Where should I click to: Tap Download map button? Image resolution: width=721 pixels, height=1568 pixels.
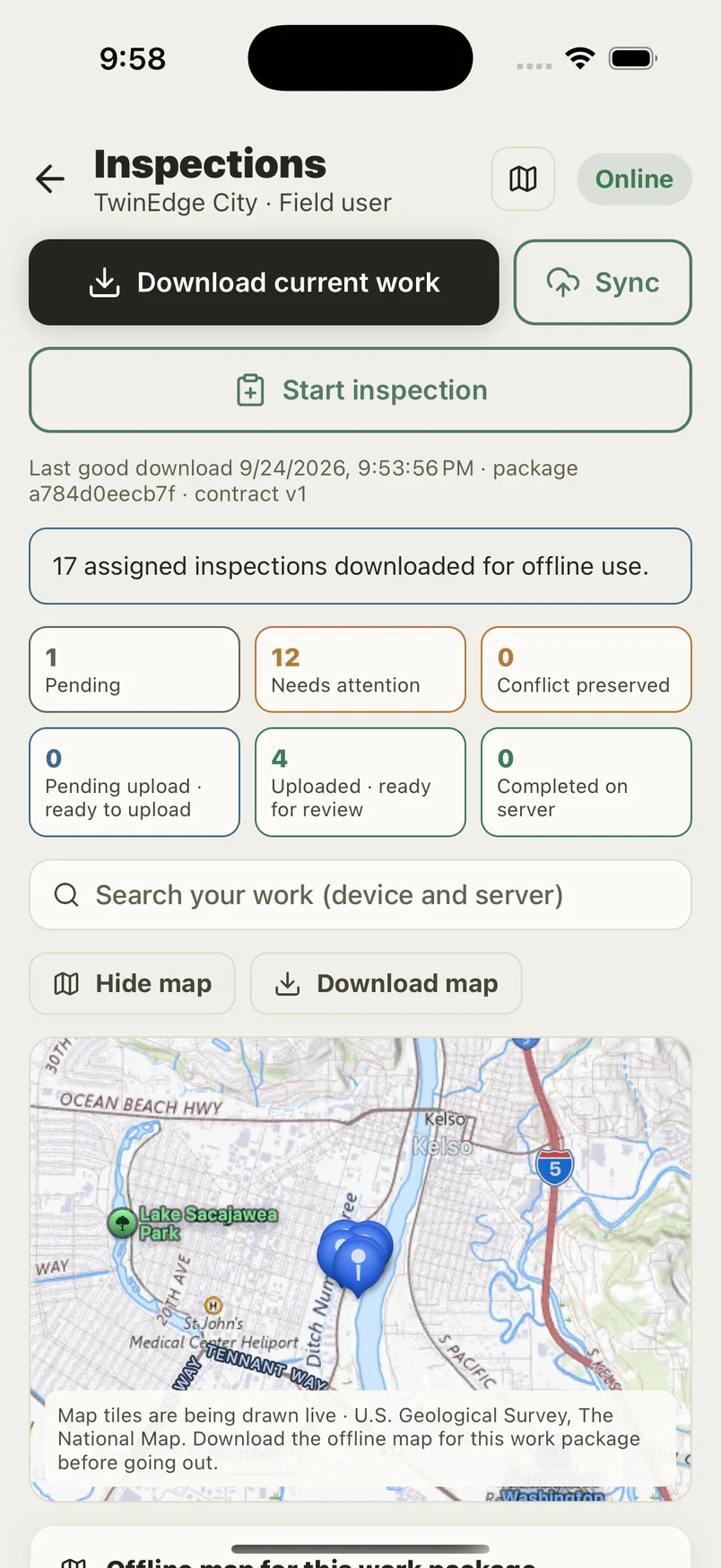pyautogui.click(x=386, y=983)
